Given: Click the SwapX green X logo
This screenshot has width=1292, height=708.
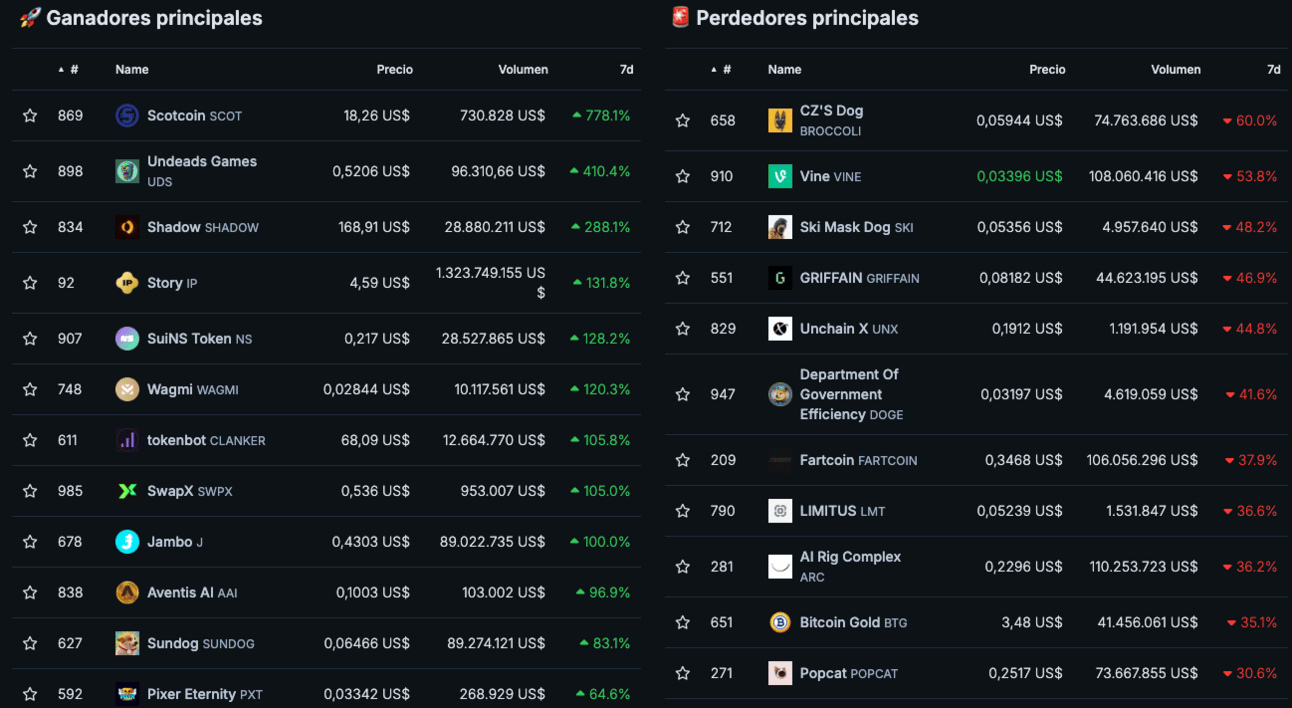Looking at the screenshot, I should click(127, 491).
